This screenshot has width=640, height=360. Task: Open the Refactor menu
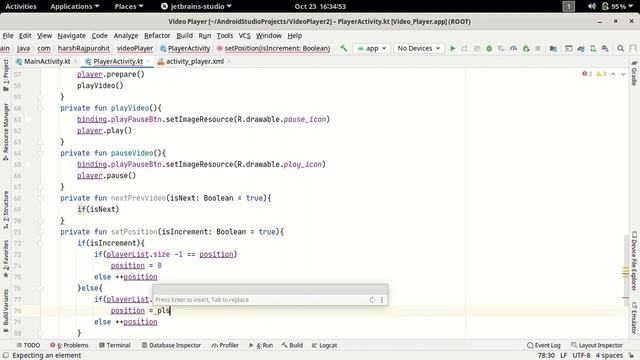pos(157,36)
